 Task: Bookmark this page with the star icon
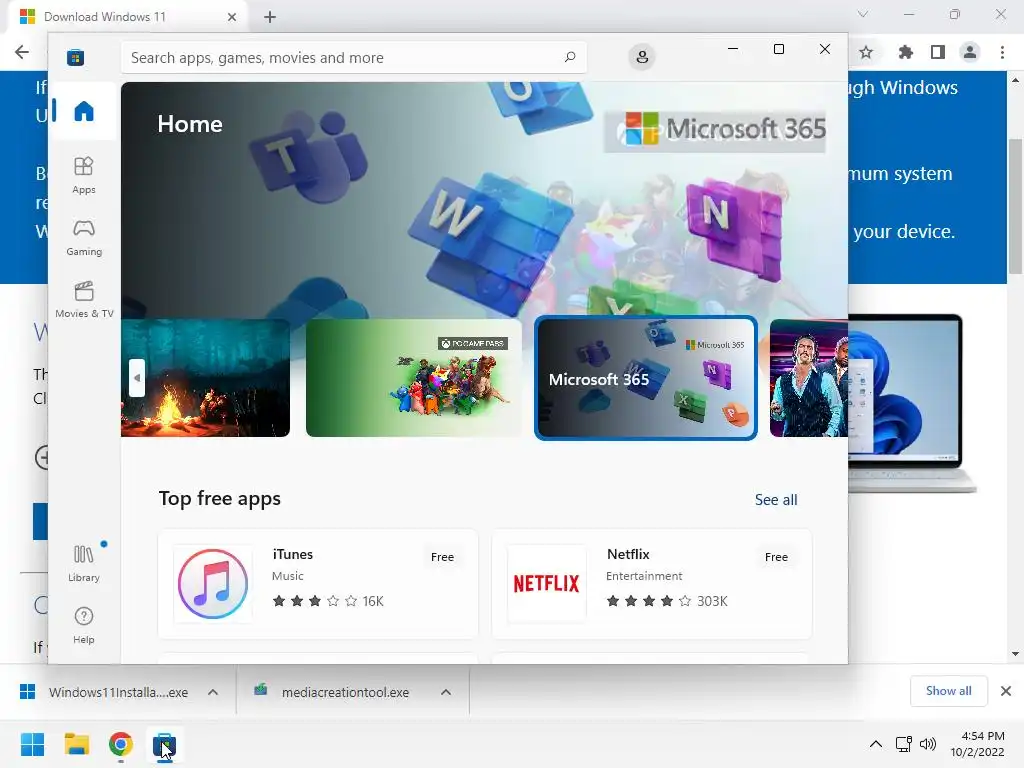click(x=866, y=52)
